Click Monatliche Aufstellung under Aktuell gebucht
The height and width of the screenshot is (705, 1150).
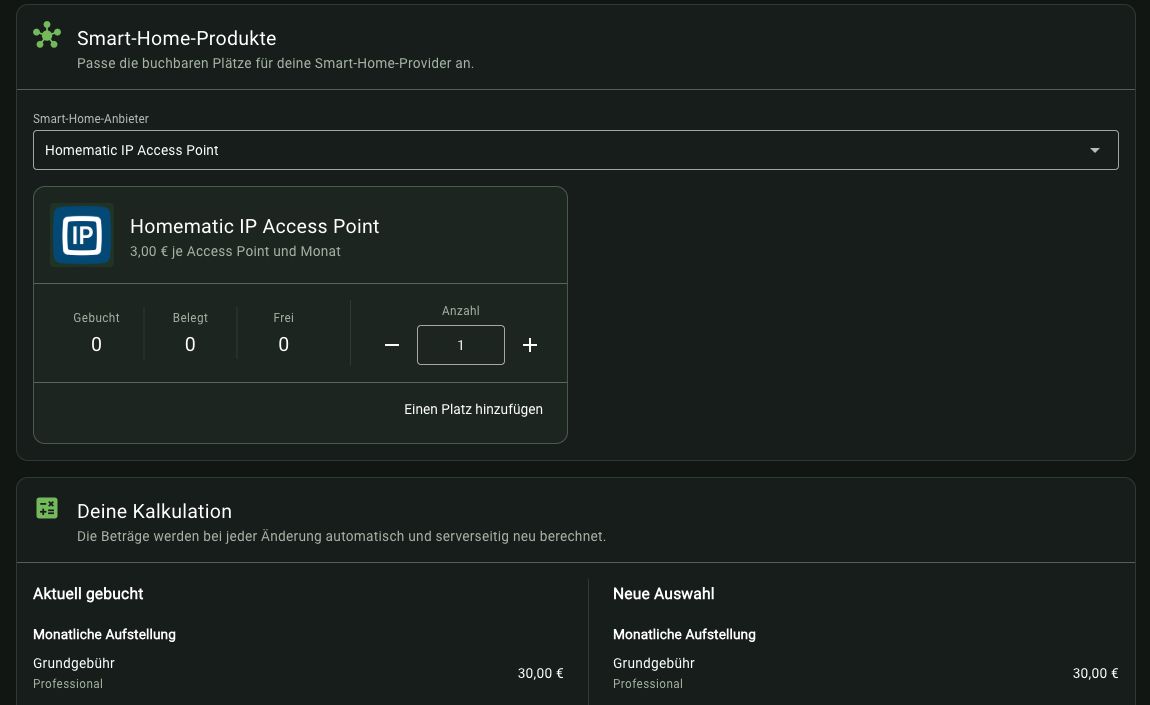pyautogui.click(x=104, y=635)
